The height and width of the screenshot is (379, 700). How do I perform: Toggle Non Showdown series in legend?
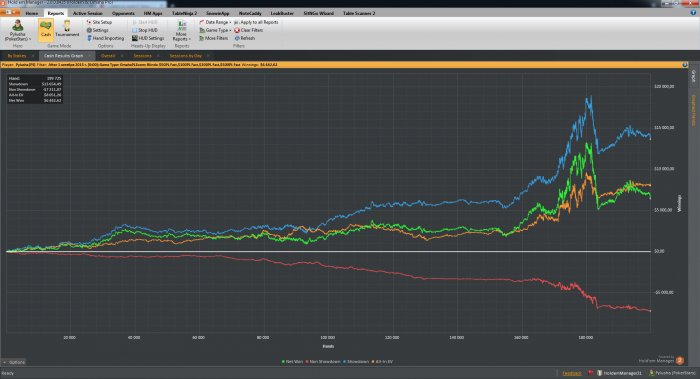click(323, 362)
